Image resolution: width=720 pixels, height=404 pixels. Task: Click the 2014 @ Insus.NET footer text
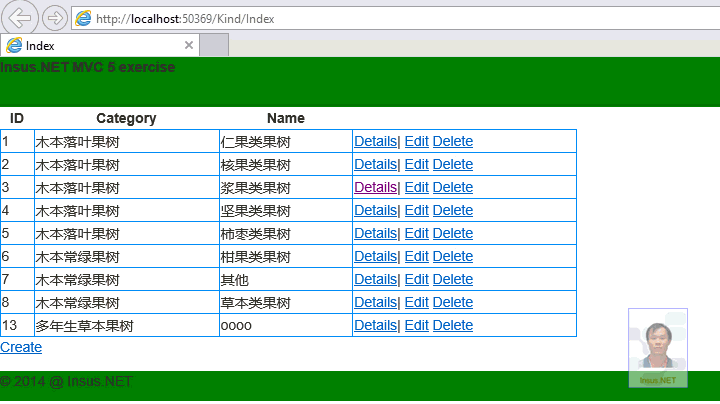tap(66, 382)
